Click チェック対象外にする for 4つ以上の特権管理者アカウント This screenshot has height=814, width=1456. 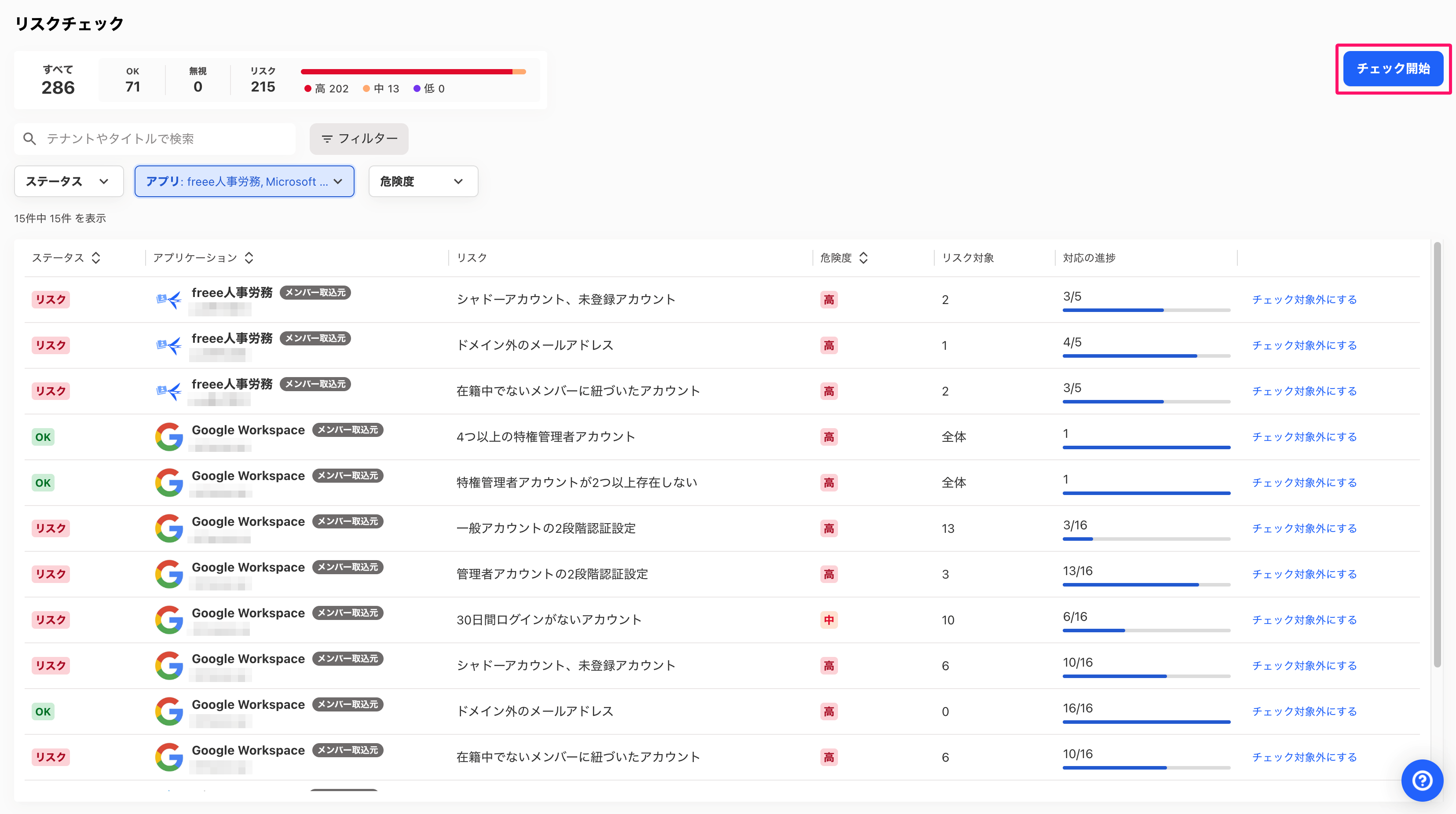tap(1304, 437)
